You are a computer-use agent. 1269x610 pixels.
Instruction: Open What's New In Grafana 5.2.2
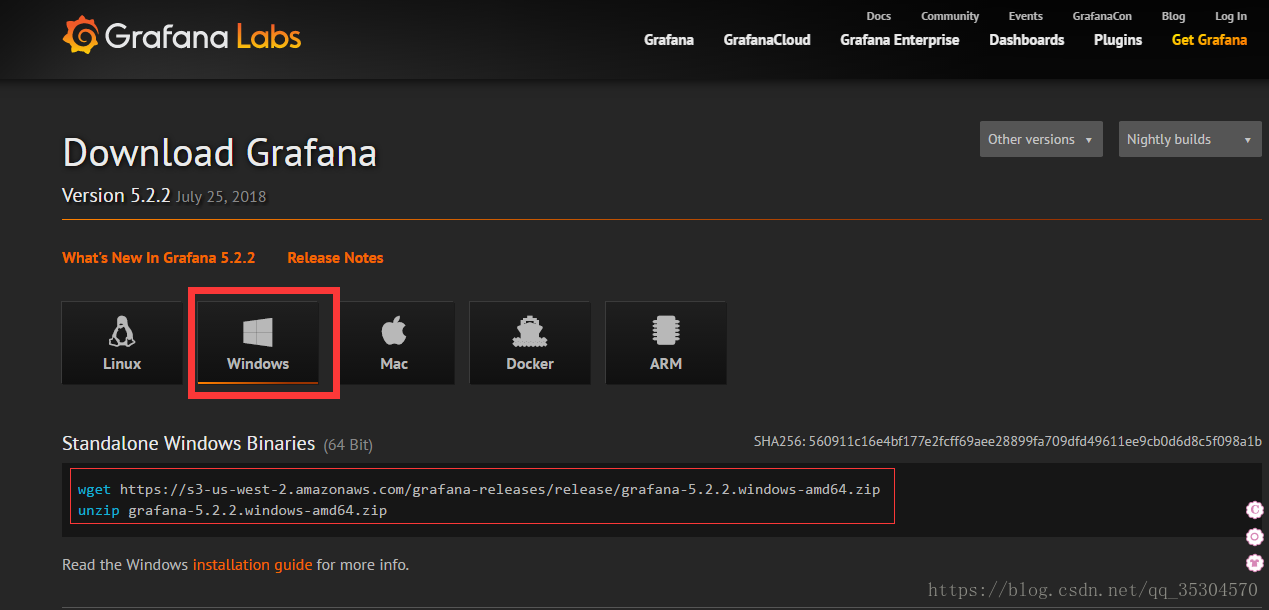tap(159, 258)
